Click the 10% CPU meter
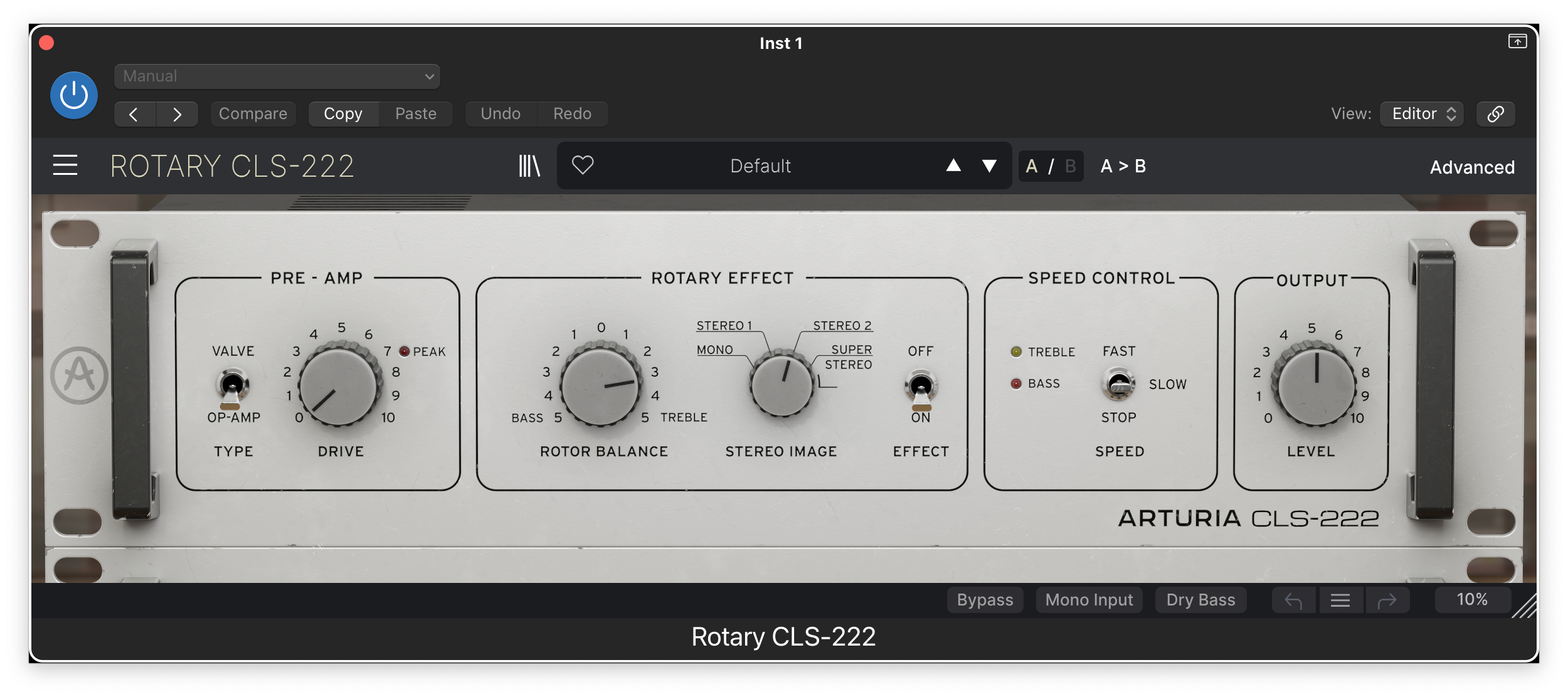 [x=1472, y=600]
